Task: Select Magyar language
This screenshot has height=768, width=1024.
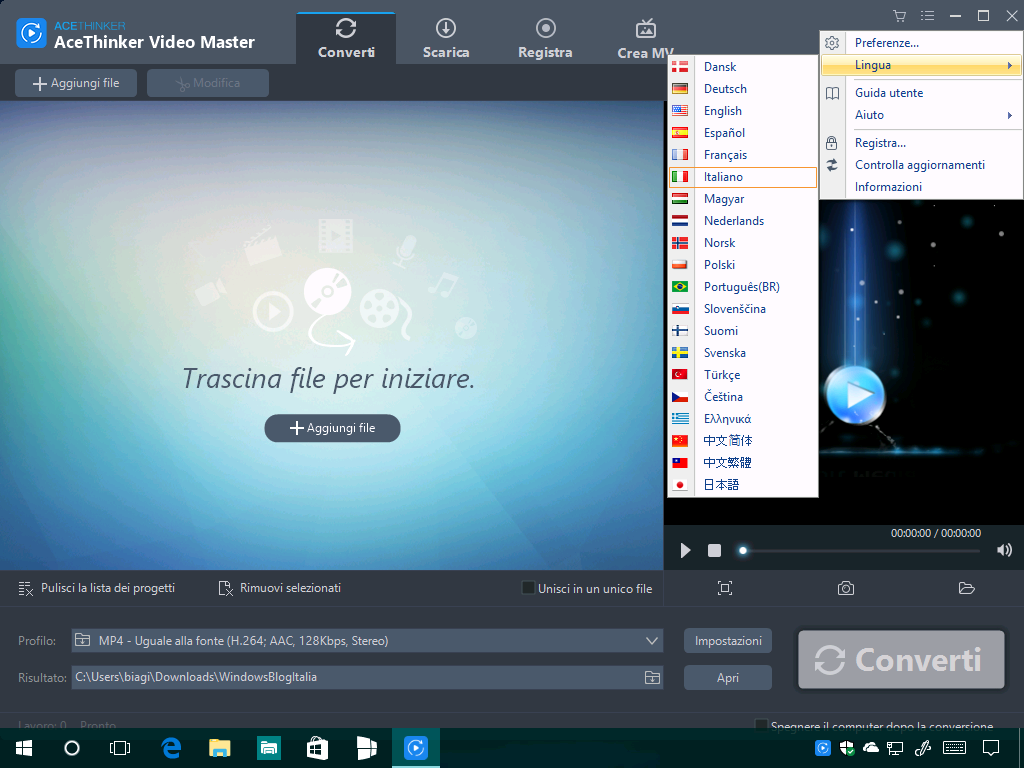Action: pyautogui.click(x=743, y=199)
